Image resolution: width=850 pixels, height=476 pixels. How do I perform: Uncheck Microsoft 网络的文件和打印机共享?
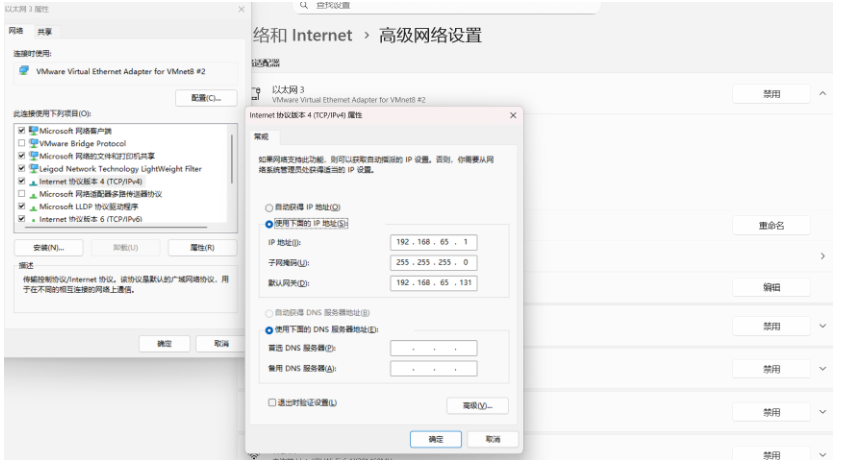tap(22, 156)
